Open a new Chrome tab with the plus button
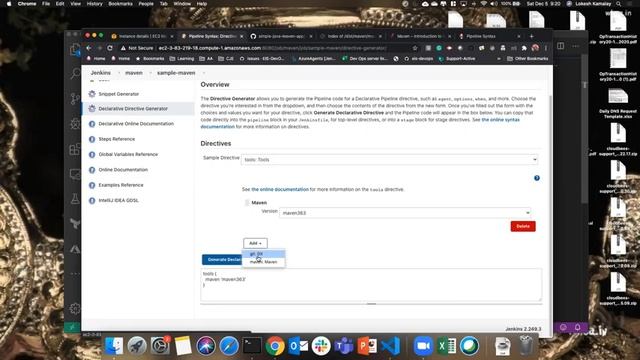The height and width of the screenshot is (360, 640). [x=531, y=36]
